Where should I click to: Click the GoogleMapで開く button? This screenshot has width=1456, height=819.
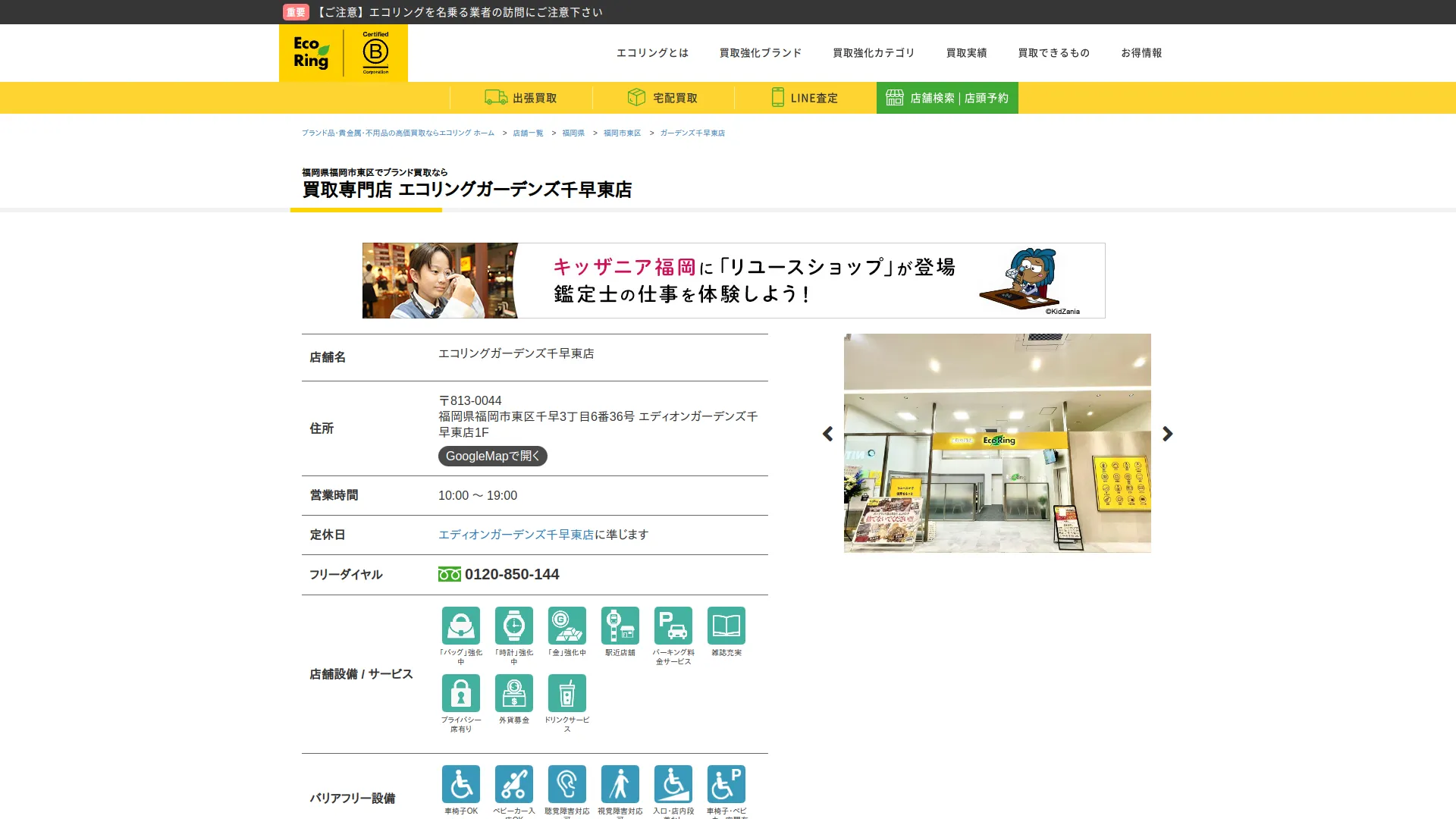click(493, 456)
